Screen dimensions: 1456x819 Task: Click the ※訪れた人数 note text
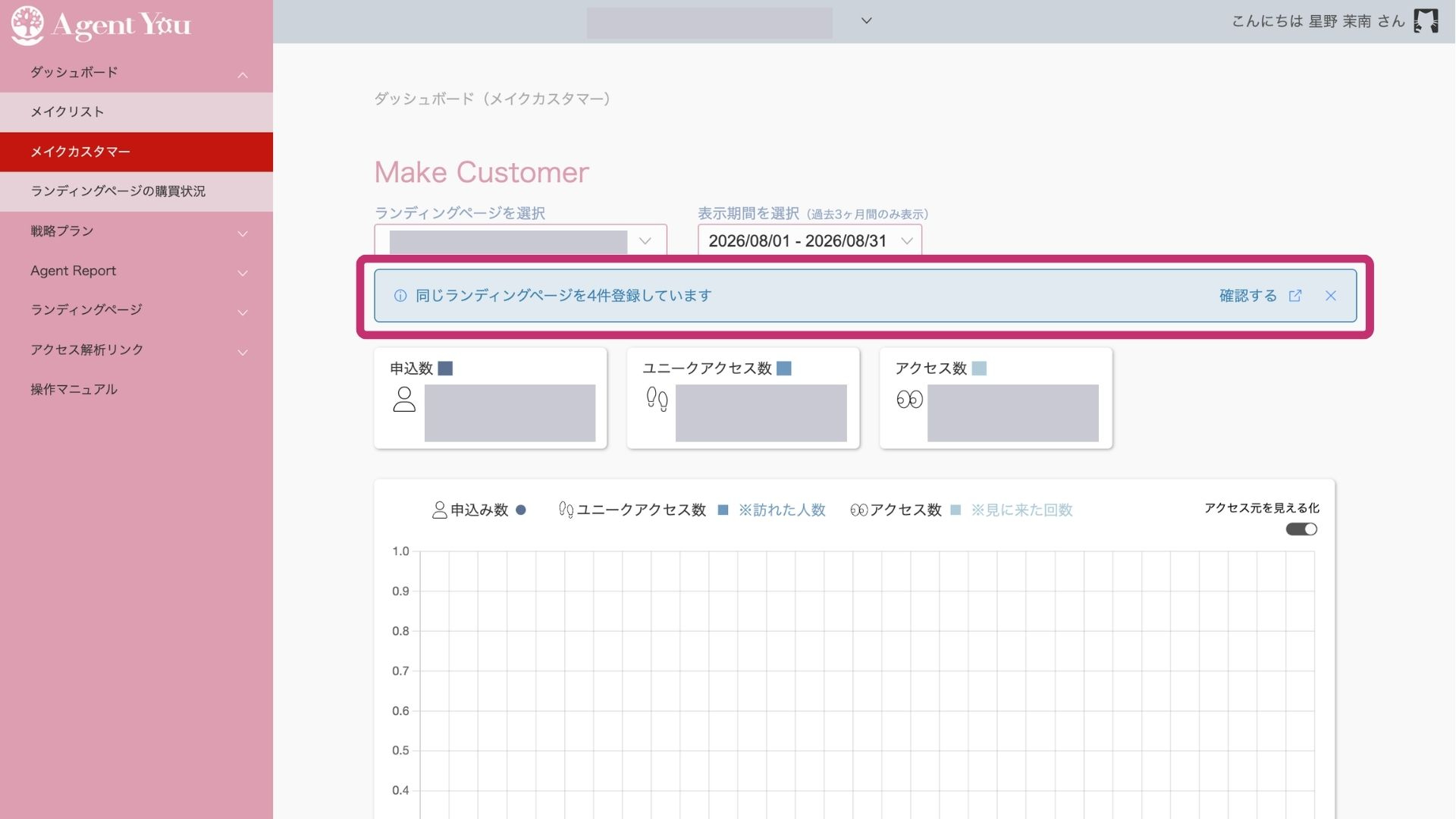coord(782,510)
